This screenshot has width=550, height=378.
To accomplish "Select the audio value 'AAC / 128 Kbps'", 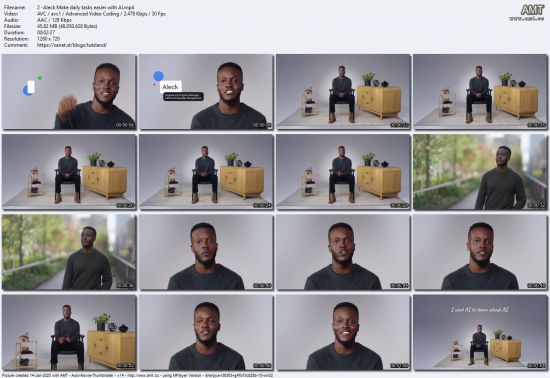I will pyautogui.click(x=54, y=20).
